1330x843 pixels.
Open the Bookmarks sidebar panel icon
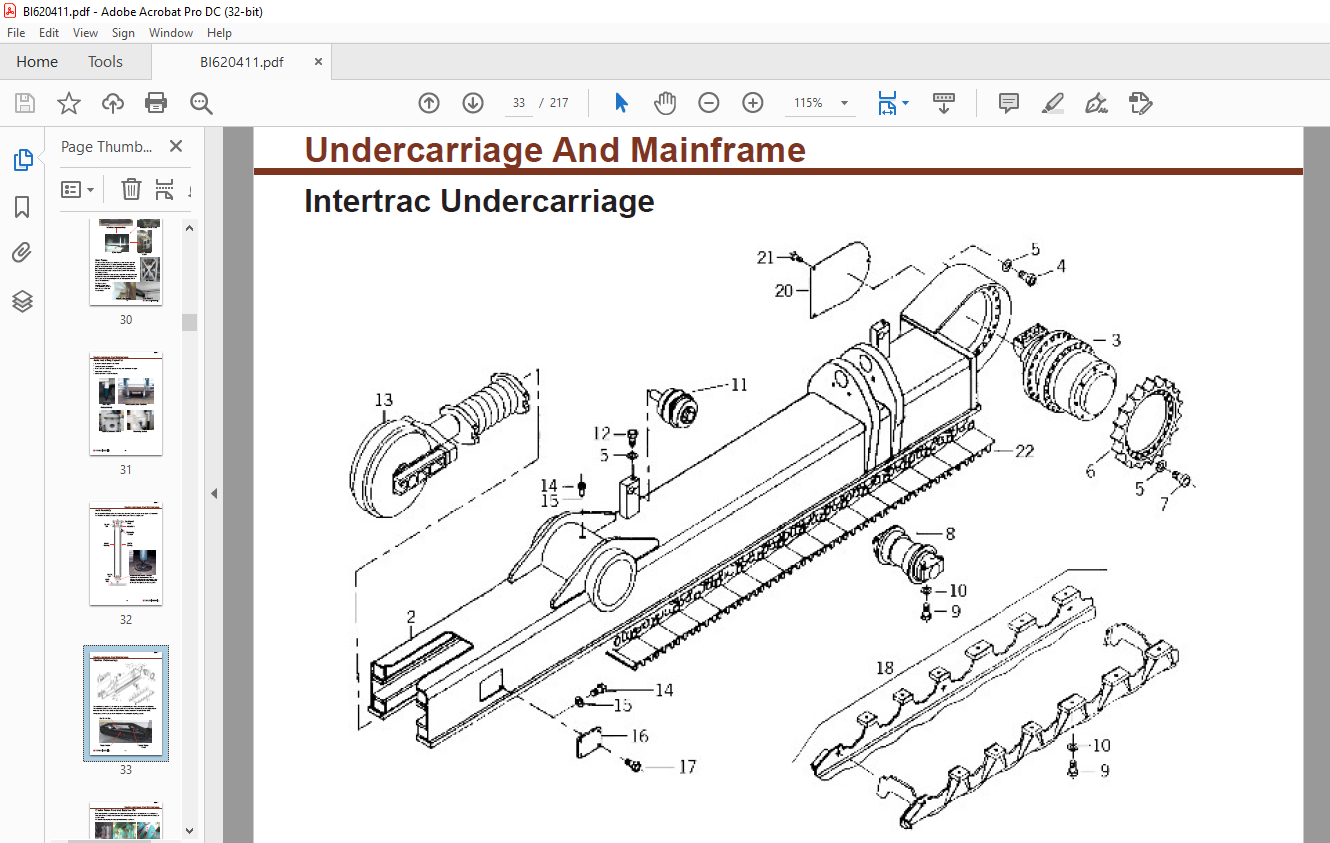22,207
